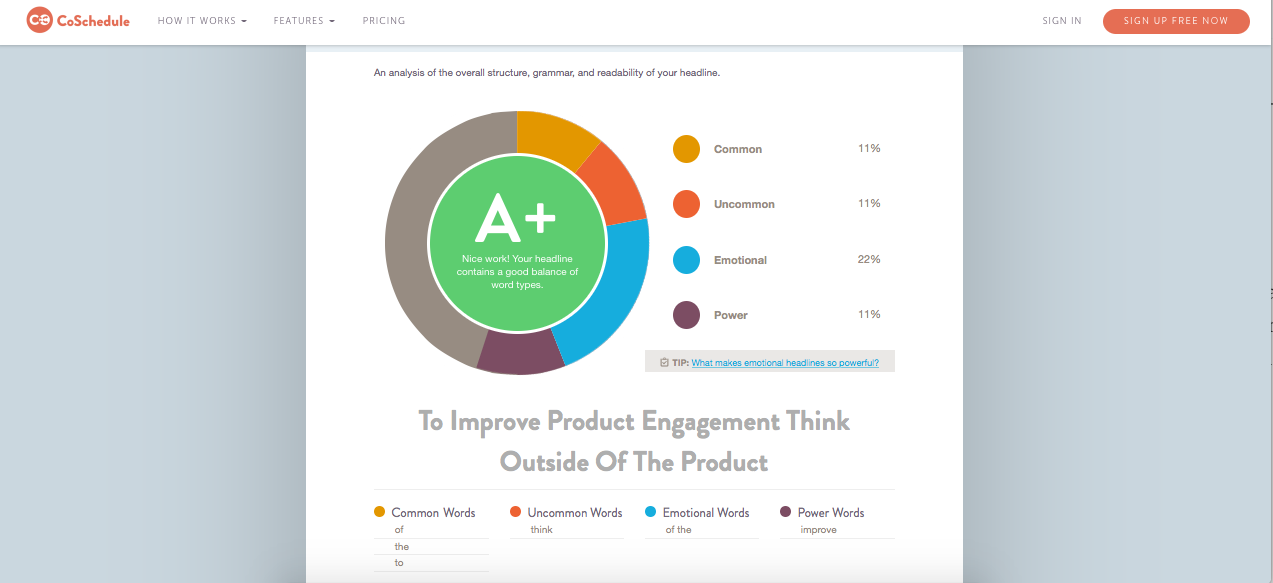This screenshot has width=1273, height=583.
Task: Click the Power purple legend circle
Action: [x=686, y=315]
